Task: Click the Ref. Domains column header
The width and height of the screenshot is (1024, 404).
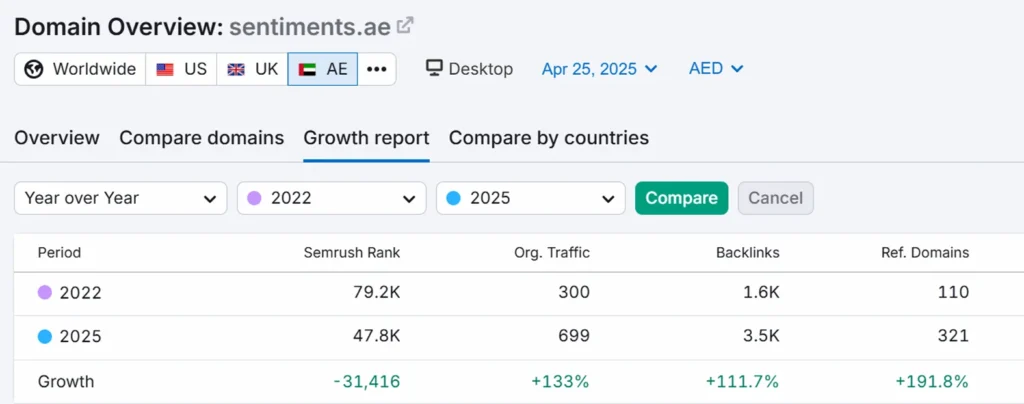Action: (925, 253)
